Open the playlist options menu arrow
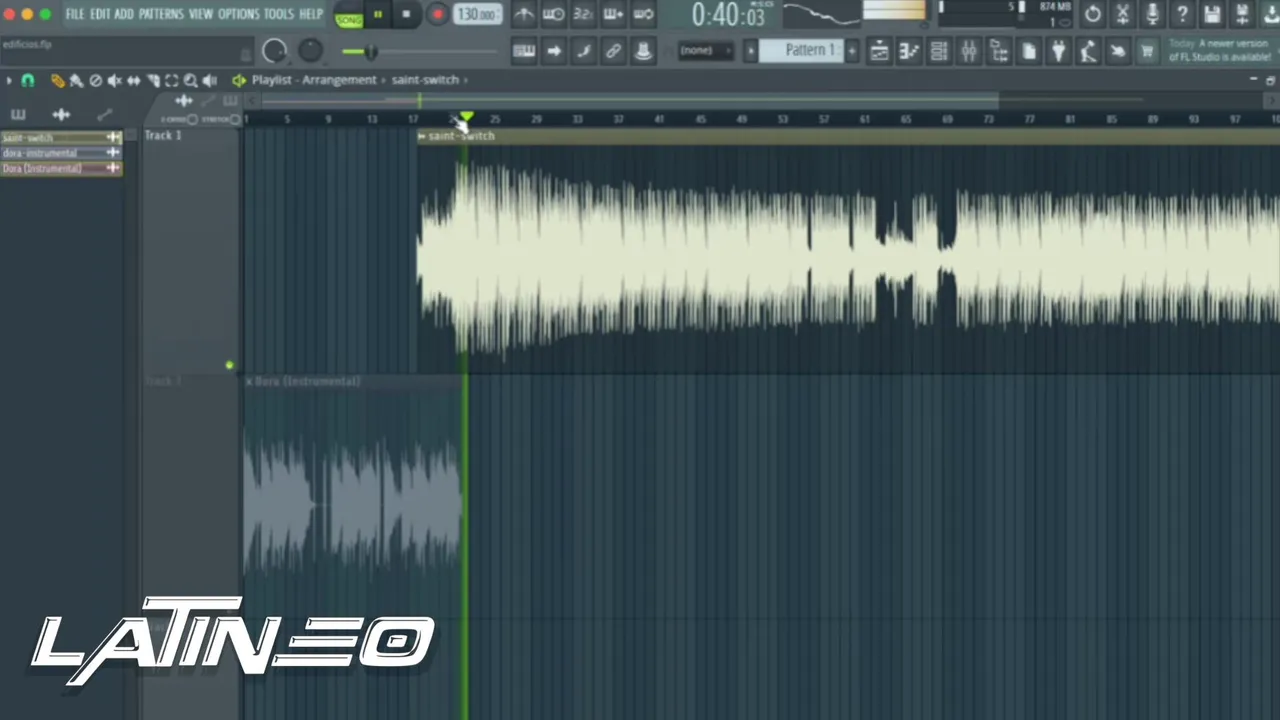Screen dimensions: 1280x720 (9, 80)
